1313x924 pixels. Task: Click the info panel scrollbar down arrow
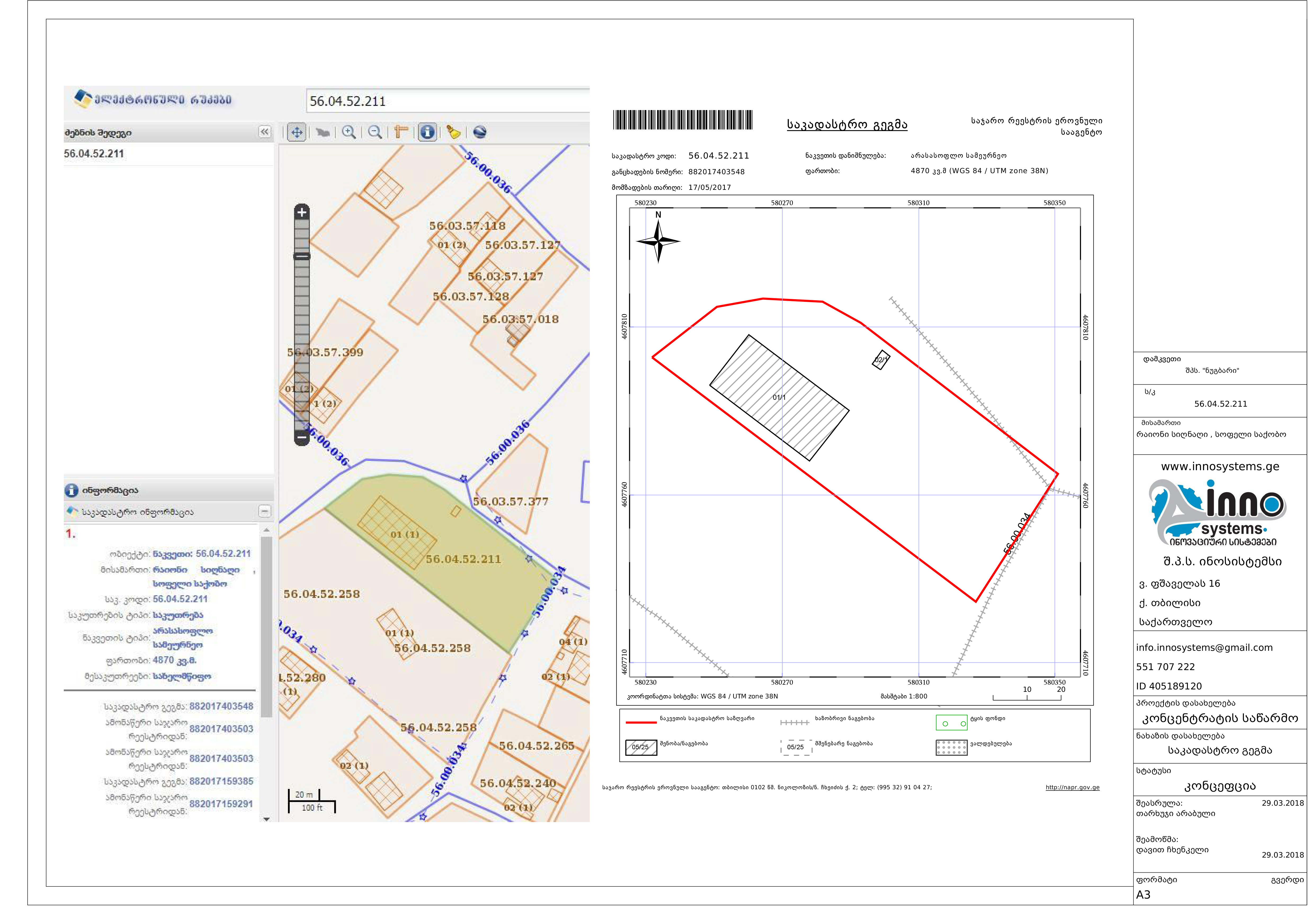tap(266, 819)
